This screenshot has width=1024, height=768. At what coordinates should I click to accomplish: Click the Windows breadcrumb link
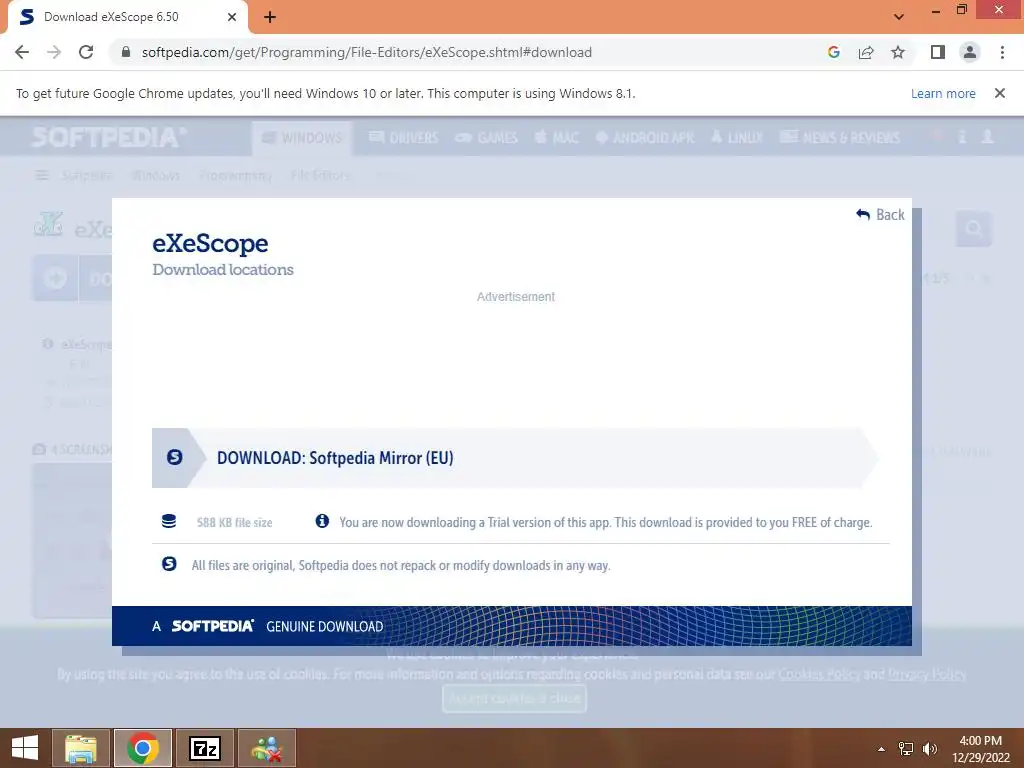point(155,175)
